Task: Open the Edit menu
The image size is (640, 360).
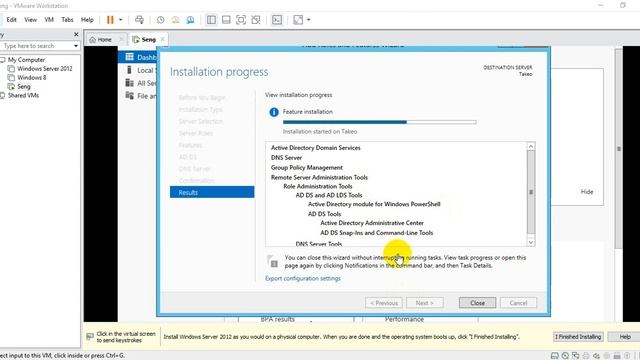Action: [11, 20]
